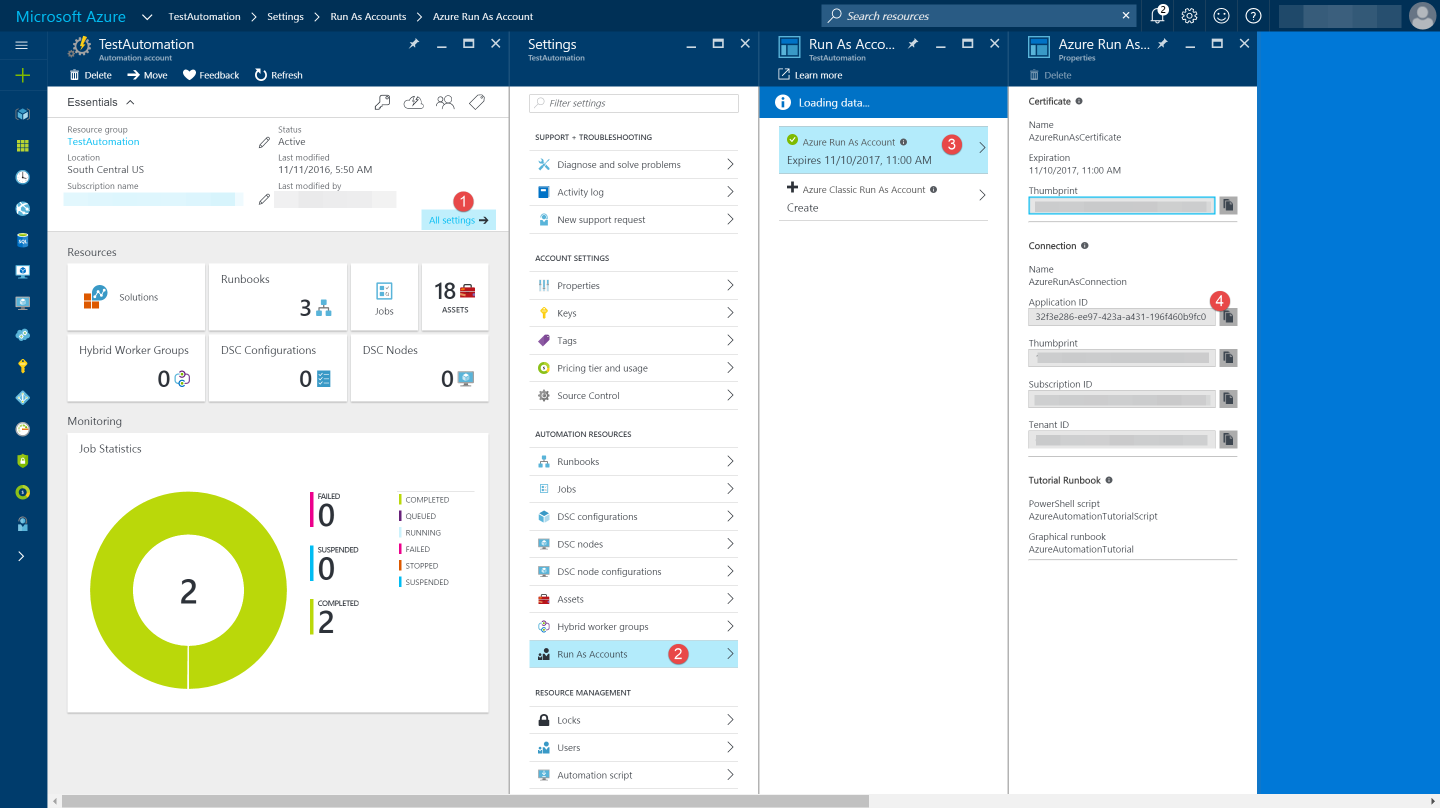Image resolution: width=1440 pixels, height=808 pixels.
Task: Copy the connection Thumbprint value
Action: [1228, 357]
